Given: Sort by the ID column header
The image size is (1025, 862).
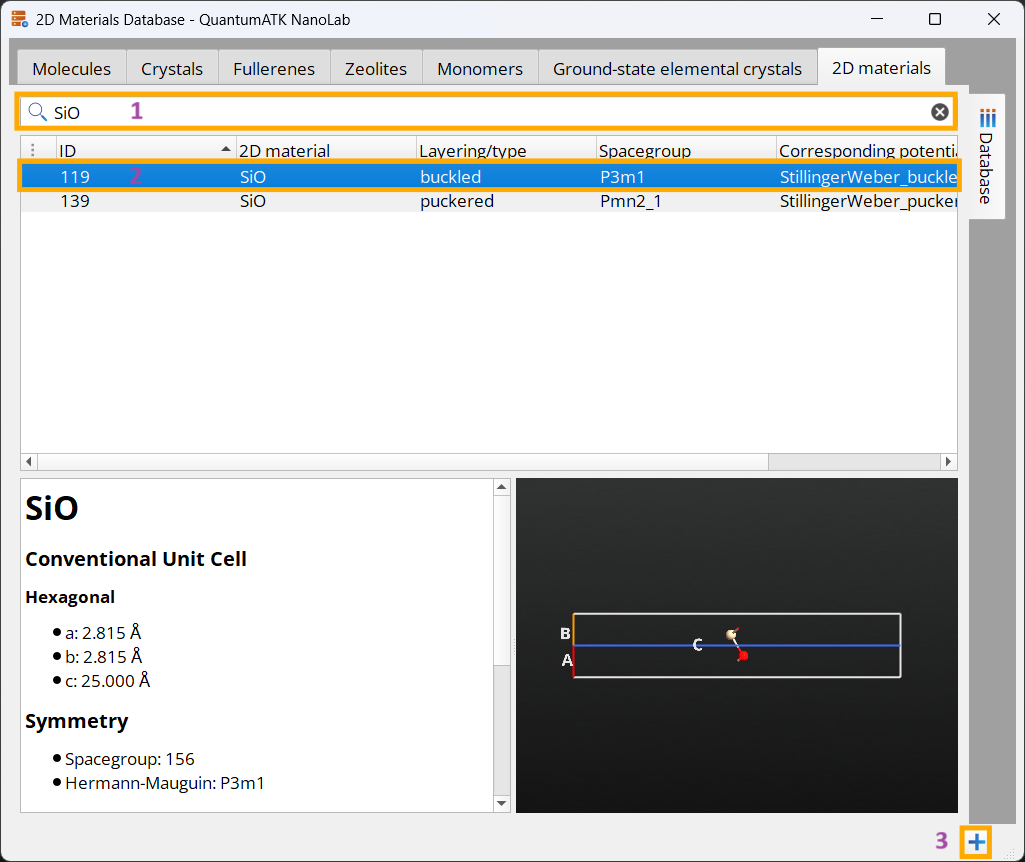Looking at the screenshot, I should (146, 150).
